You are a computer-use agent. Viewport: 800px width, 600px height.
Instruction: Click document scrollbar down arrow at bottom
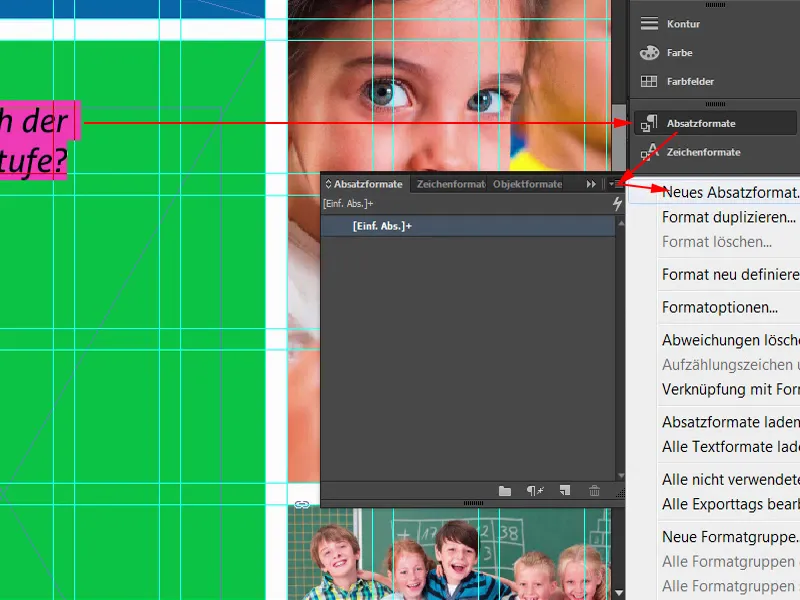[619, 593]
